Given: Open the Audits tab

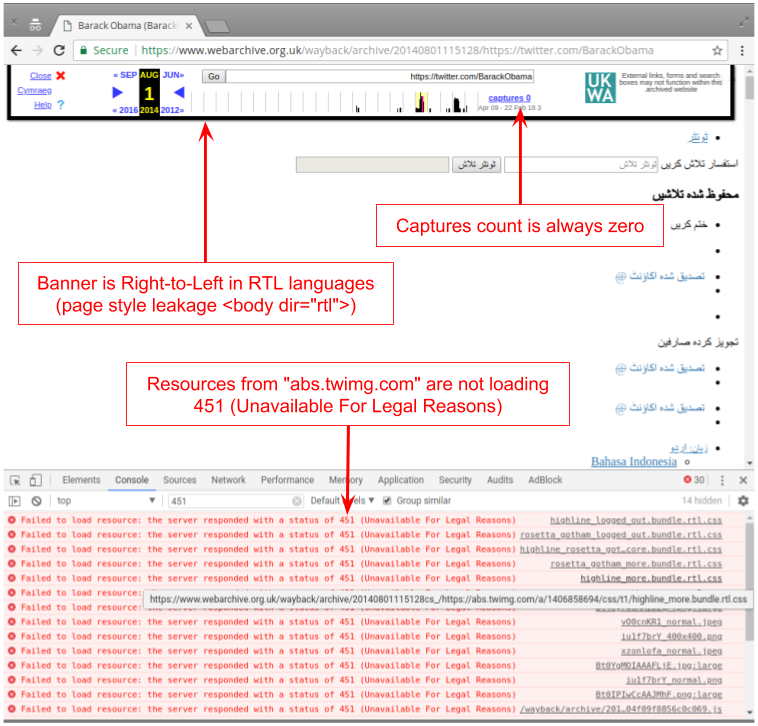Looking at the screenshot, I should (x=500, y=480).
